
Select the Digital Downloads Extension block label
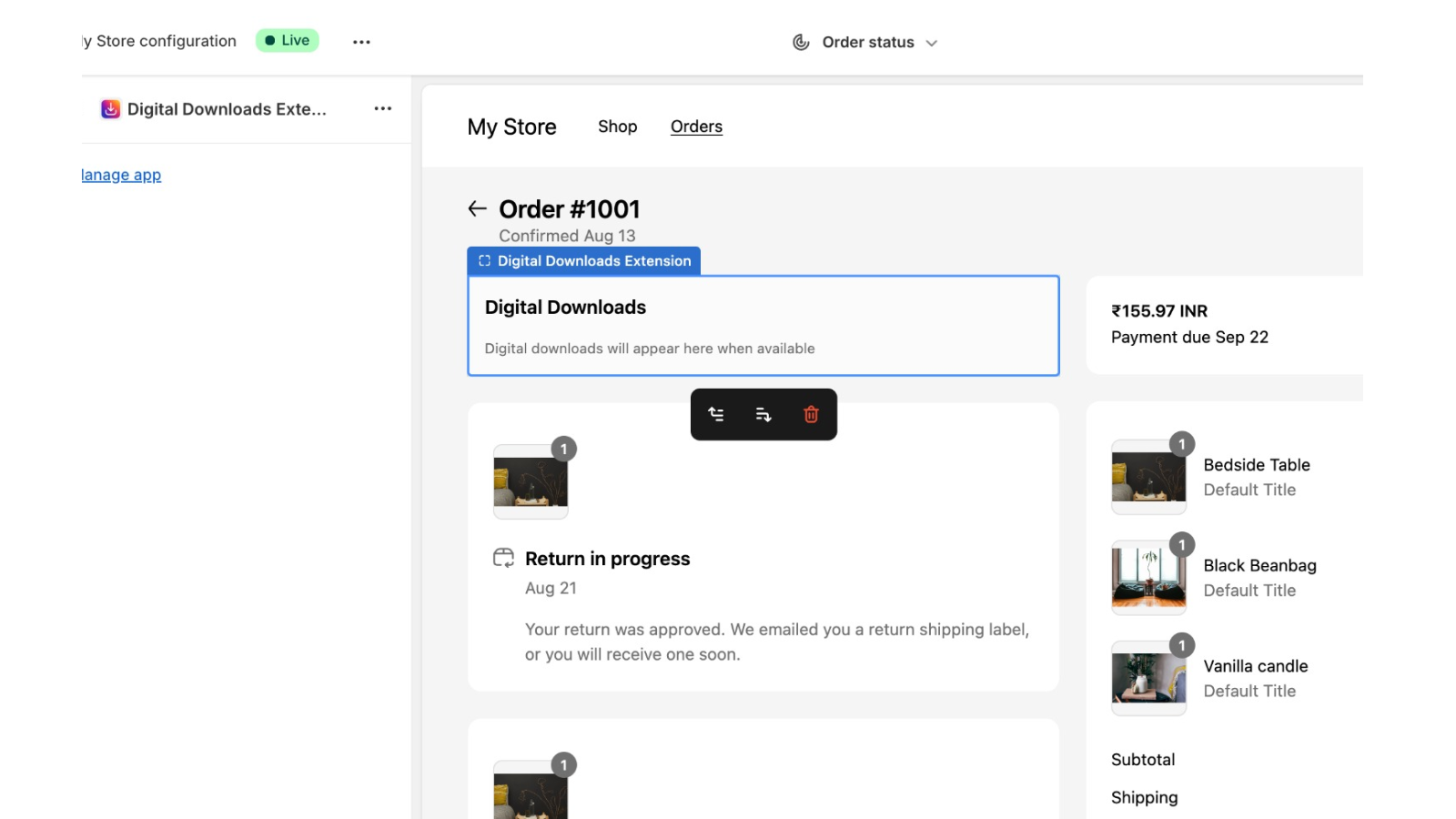coord(583,260)
